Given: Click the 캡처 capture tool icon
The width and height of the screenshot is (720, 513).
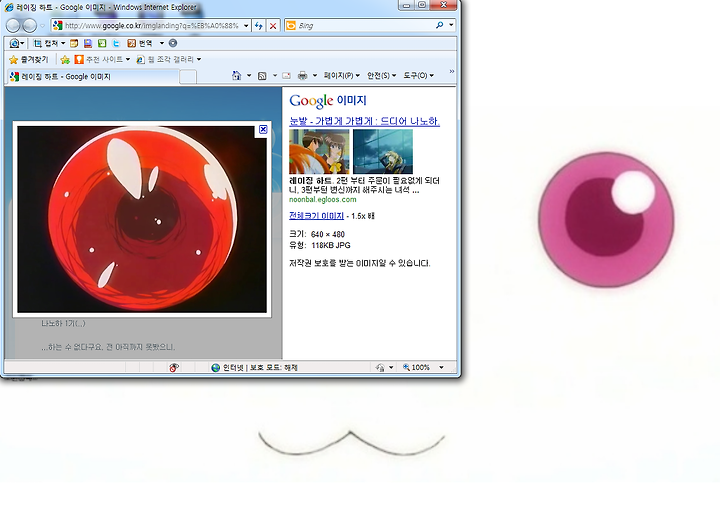Looking at the screenshot, I should coord(38,43).
